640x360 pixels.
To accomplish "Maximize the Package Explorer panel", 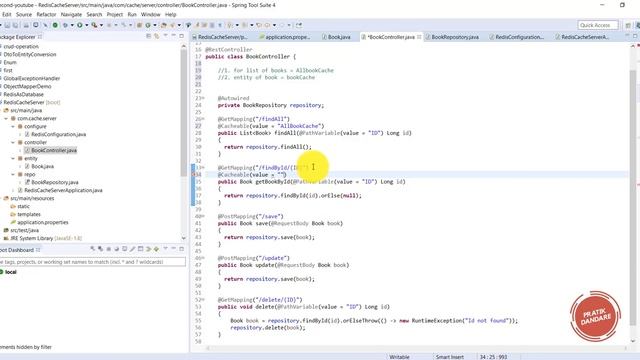I will (x=182, y=36).
